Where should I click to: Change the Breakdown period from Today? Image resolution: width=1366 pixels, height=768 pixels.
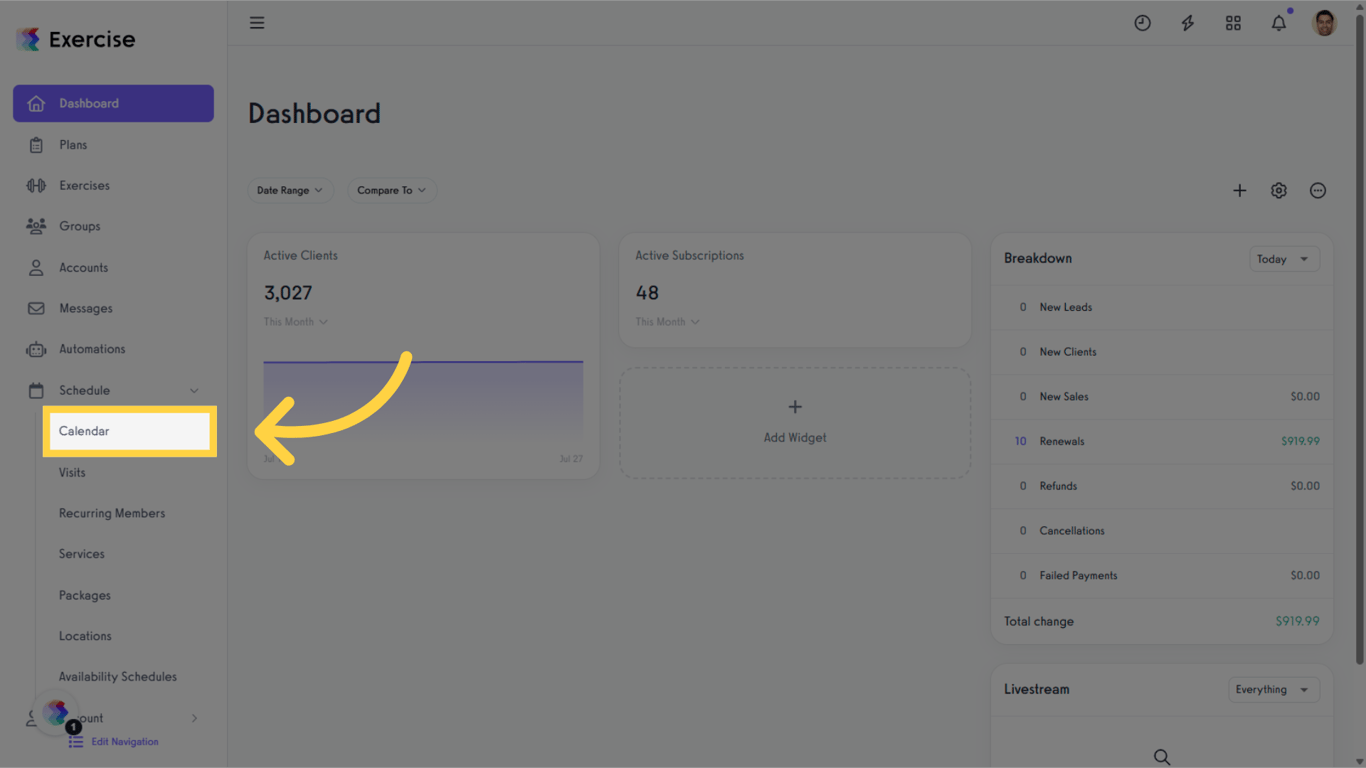point(1284,258)
